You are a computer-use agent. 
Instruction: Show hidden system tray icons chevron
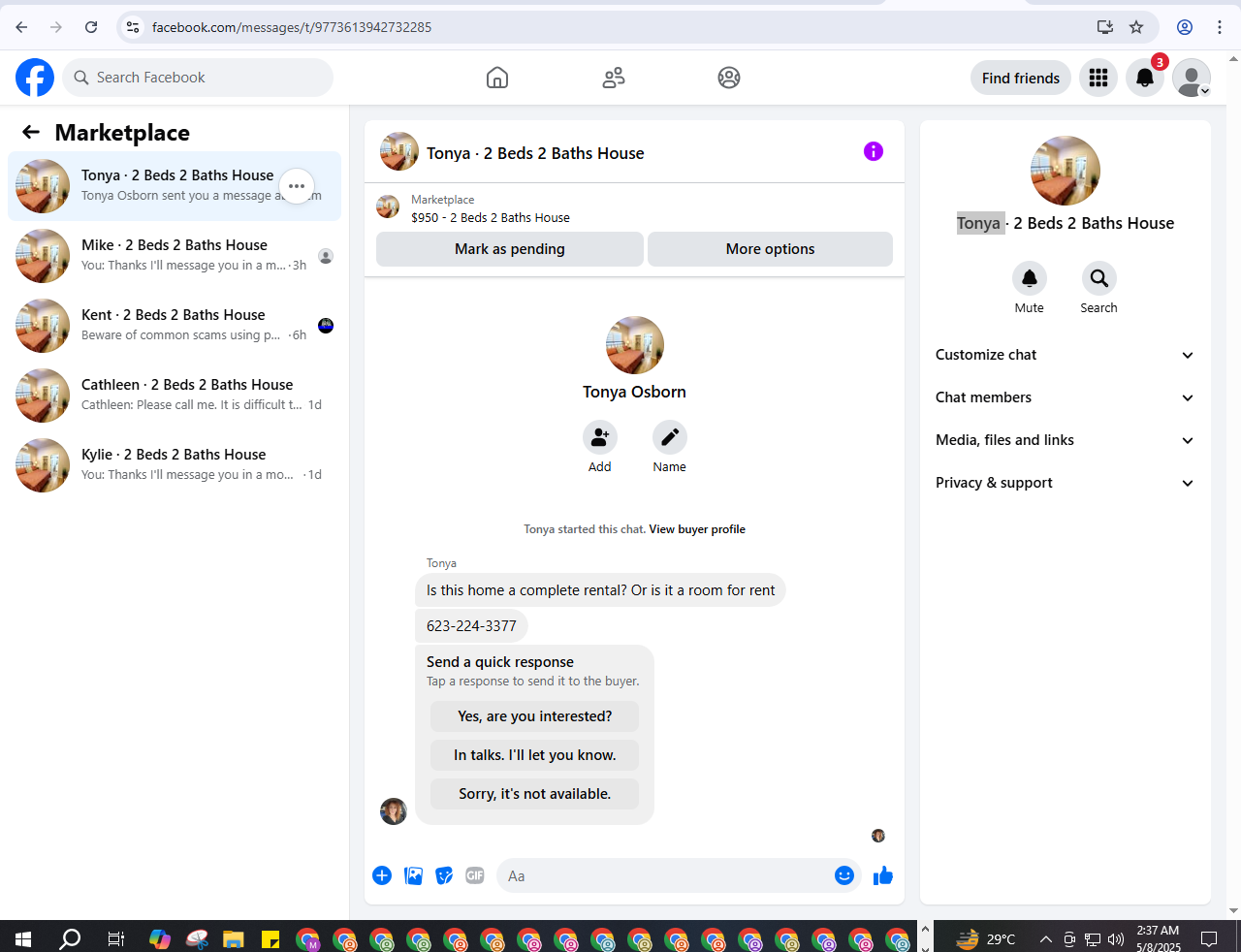(x=1046, y=938)
